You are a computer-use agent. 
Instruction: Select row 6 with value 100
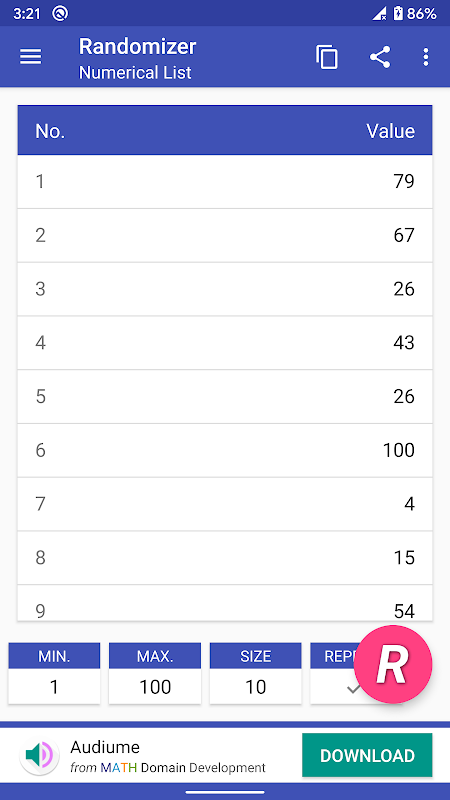[225, 451]
